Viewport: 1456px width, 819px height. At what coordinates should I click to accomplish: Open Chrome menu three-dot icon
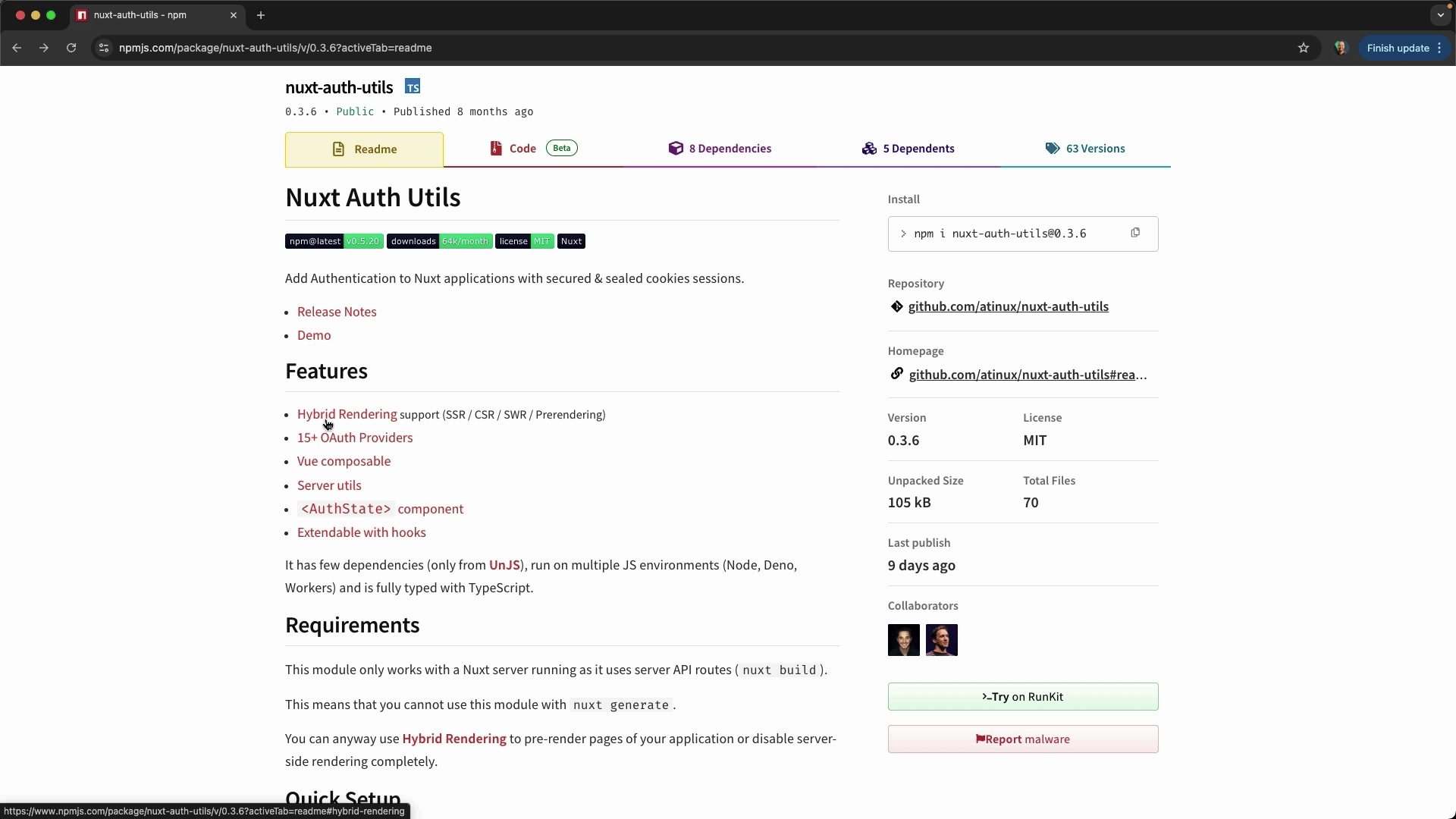(1439, 48)
